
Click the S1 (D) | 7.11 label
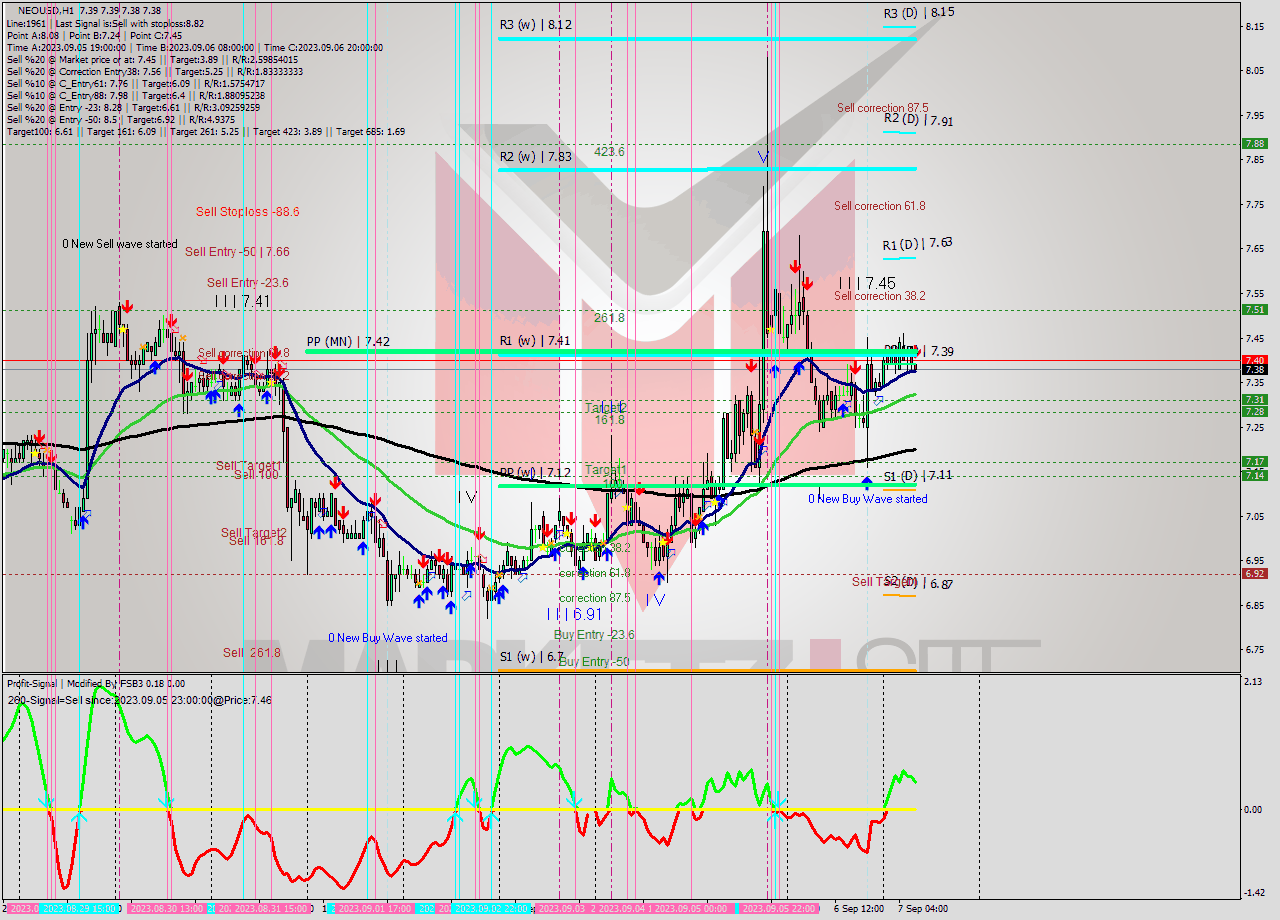[x=918, y=476]
